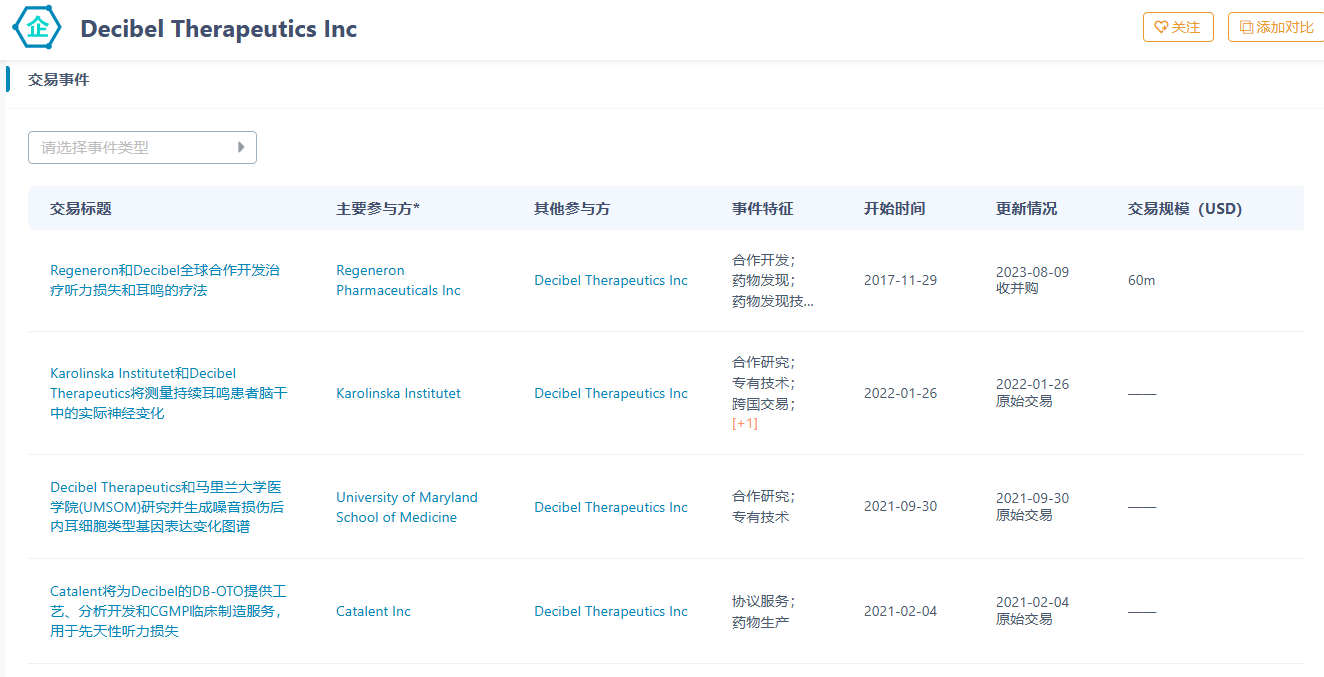
Task: Click the hexagon company logo icon
Action: 37,28
